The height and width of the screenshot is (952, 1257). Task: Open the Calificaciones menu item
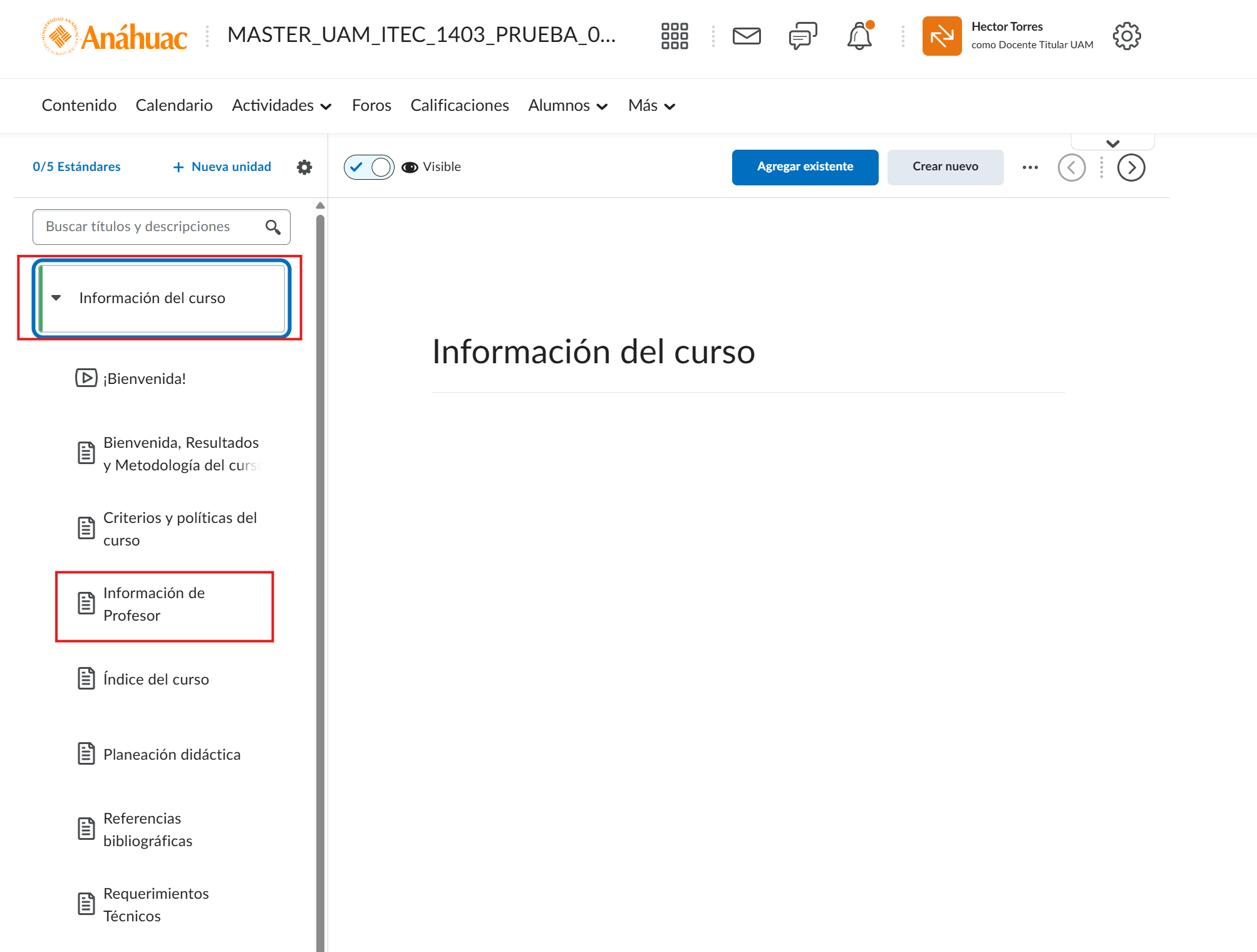tap(459, 106)
